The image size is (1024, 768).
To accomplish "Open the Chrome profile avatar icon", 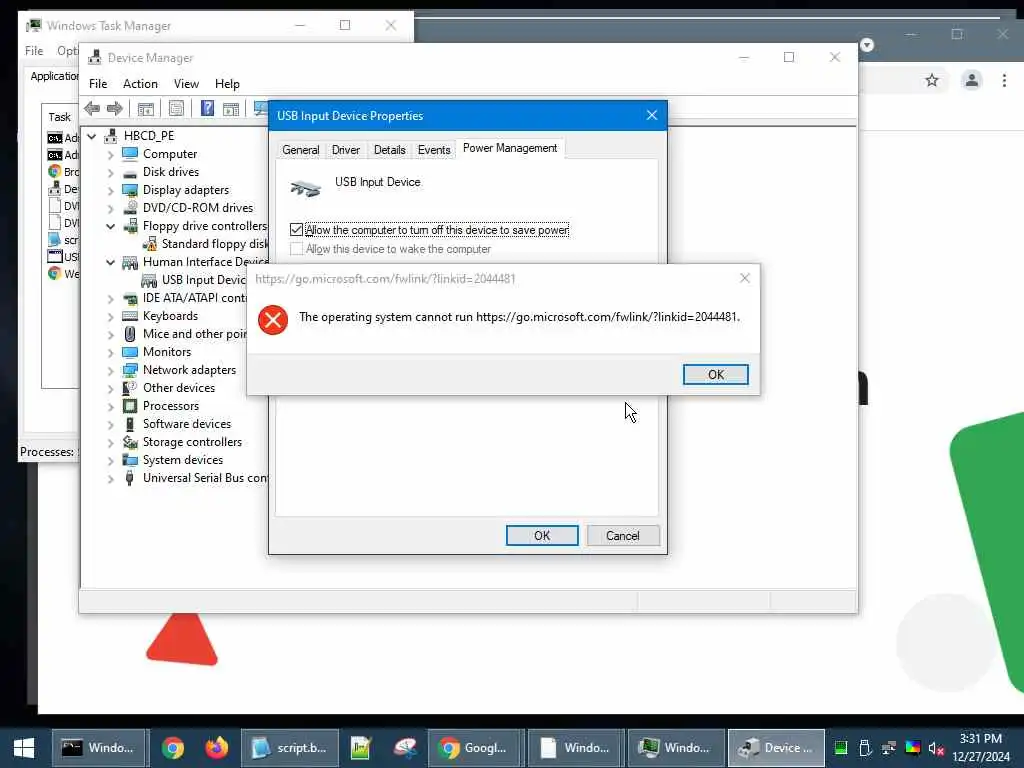I will tap(972, 80).
